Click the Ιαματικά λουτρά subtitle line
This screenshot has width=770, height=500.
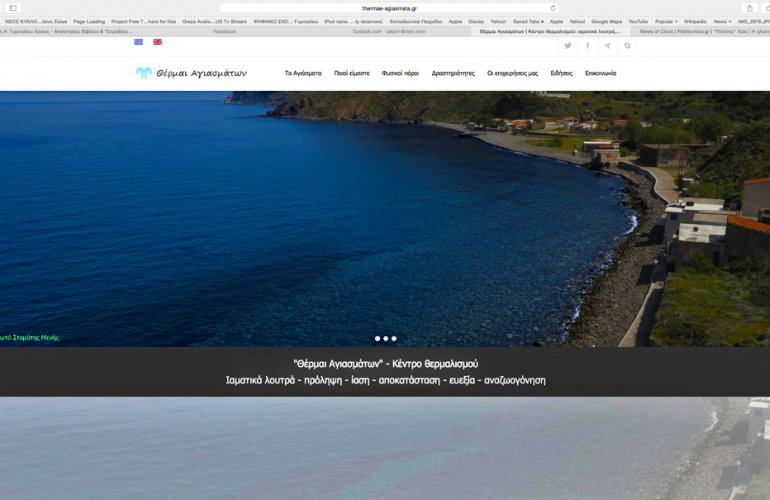coord(385,380)
